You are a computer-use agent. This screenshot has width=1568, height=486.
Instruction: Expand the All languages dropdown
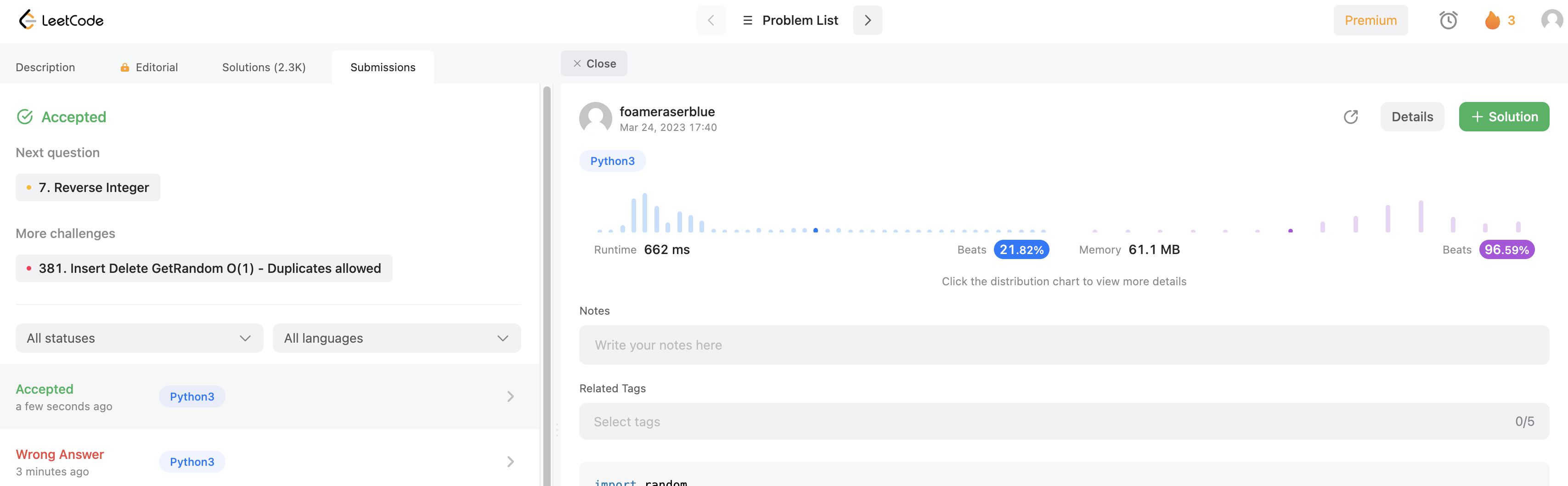(397, 338)
